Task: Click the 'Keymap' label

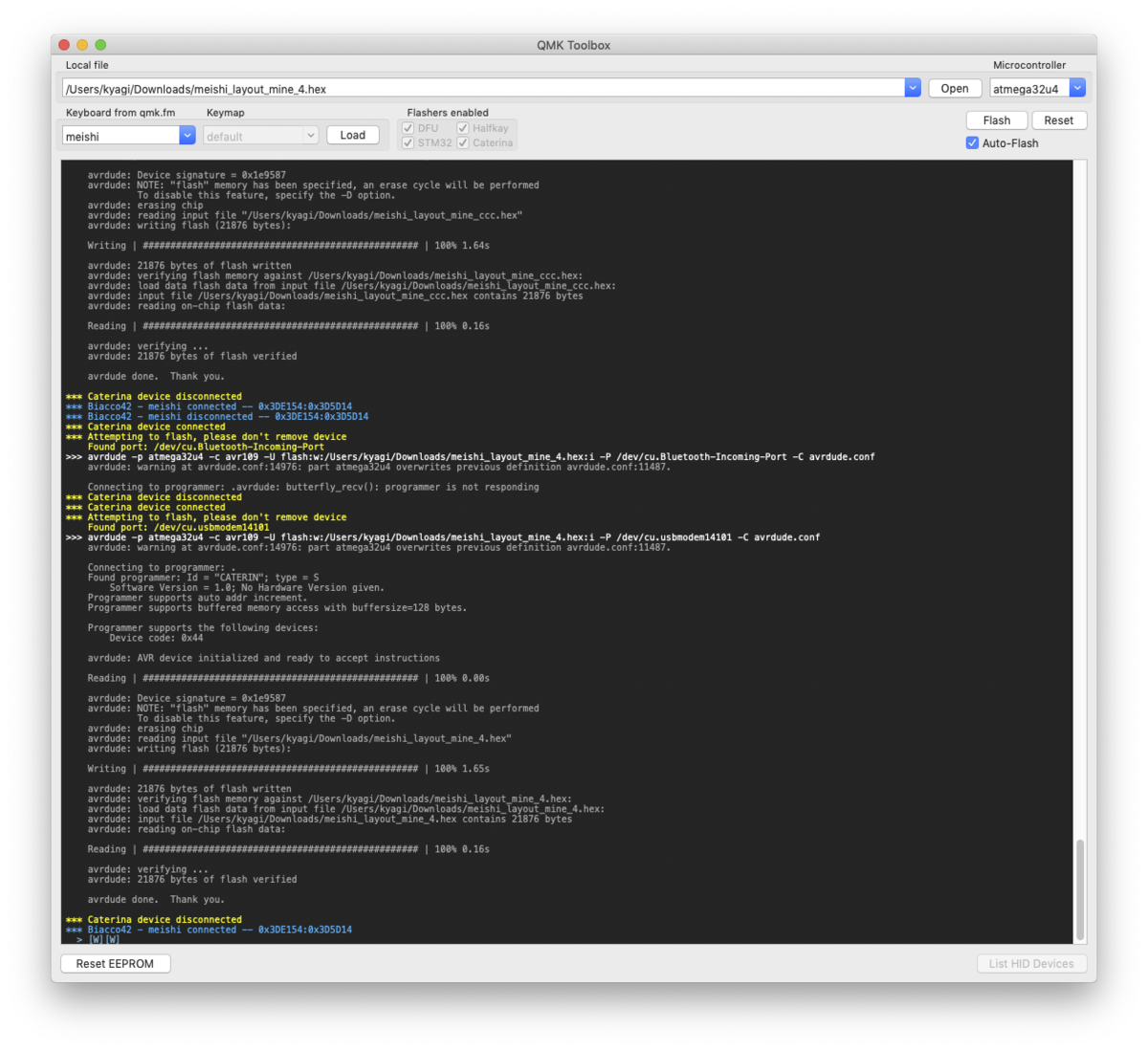Action: (226, 113)
